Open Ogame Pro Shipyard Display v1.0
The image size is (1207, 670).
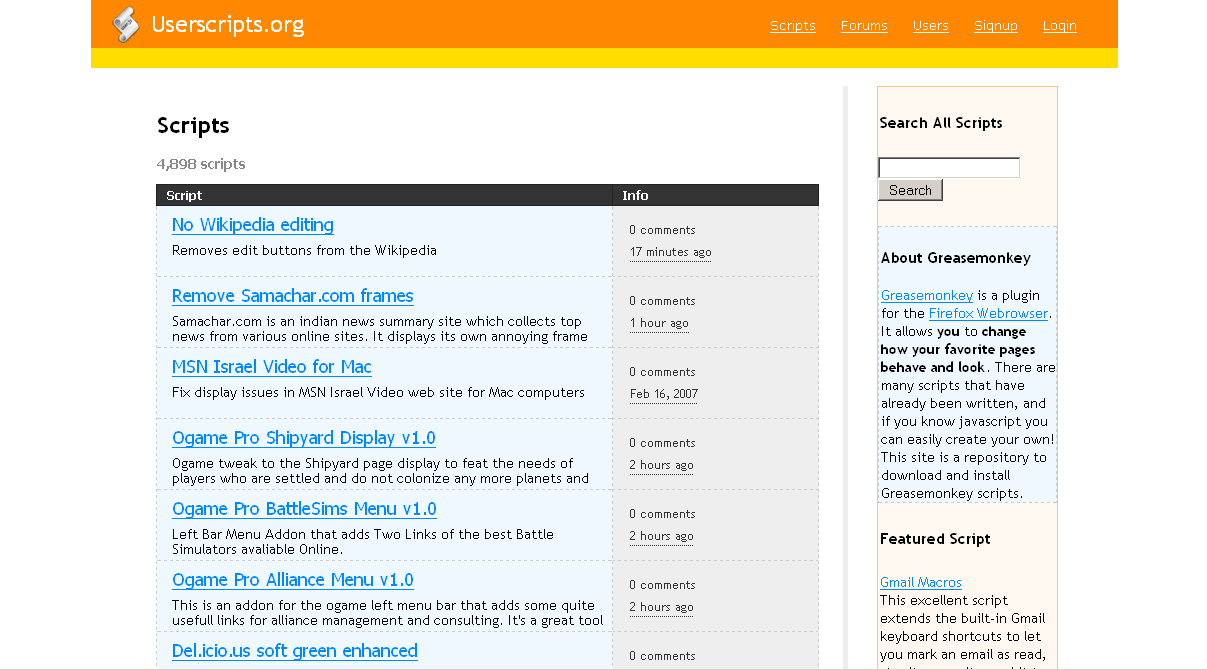pos(303,438)
